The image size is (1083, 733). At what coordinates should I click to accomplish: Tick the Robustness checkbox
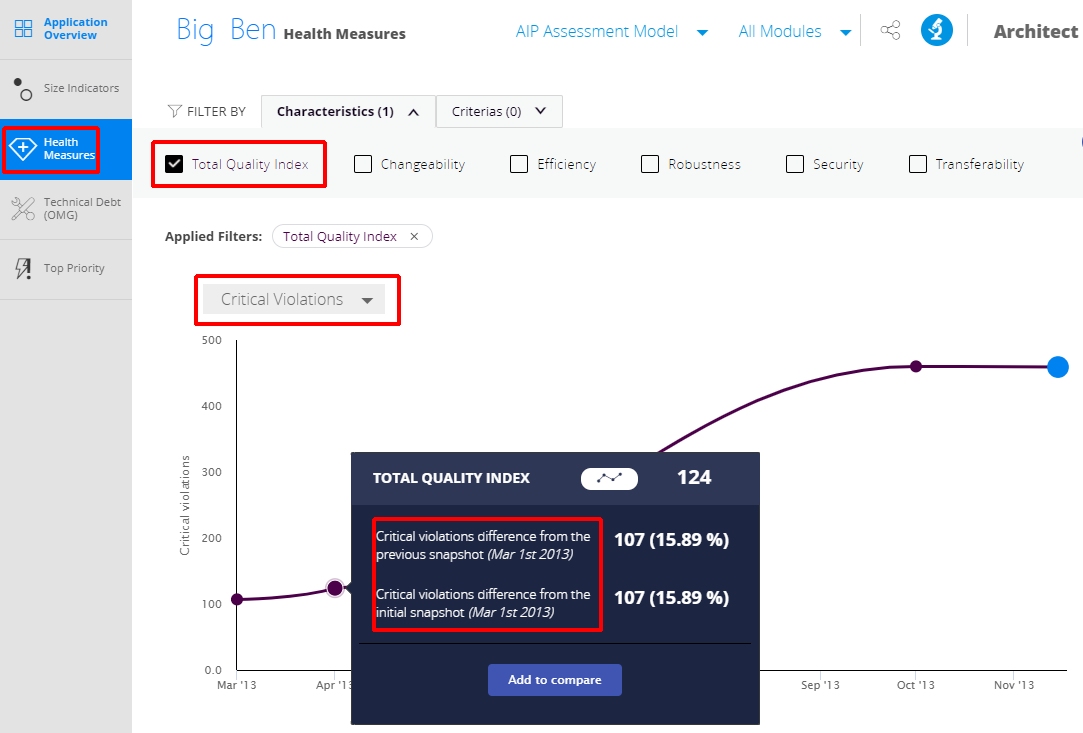[x=650, y=164]
